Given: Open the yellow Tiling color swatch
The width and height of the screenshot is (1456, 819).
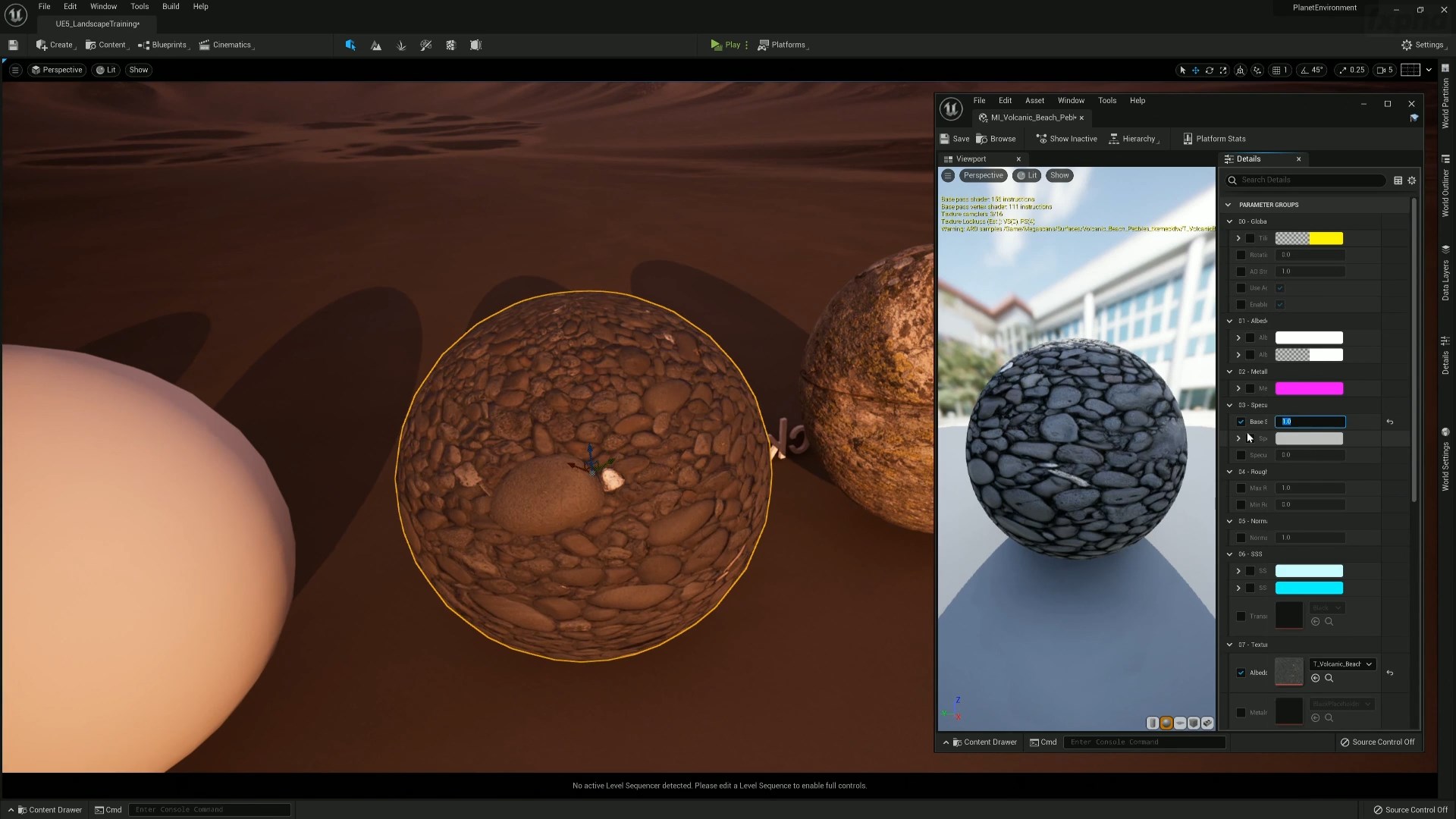Looking at the screenshot, I should tap(1309, 238).
